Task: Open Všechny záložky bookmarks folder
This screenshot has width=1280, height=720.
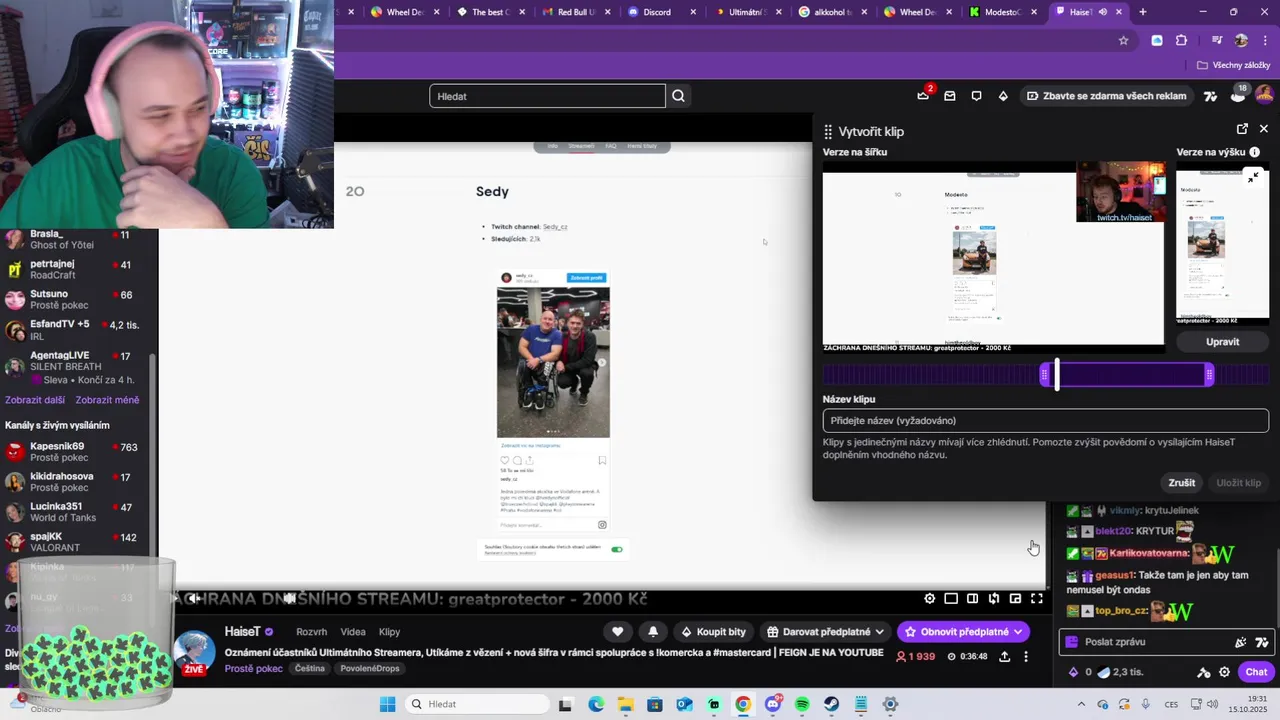Action: (1233, 65)
